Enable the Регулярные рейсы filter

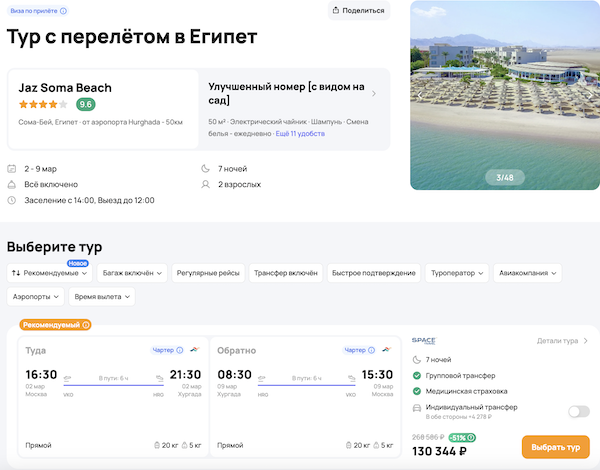[x=208, y=272]
